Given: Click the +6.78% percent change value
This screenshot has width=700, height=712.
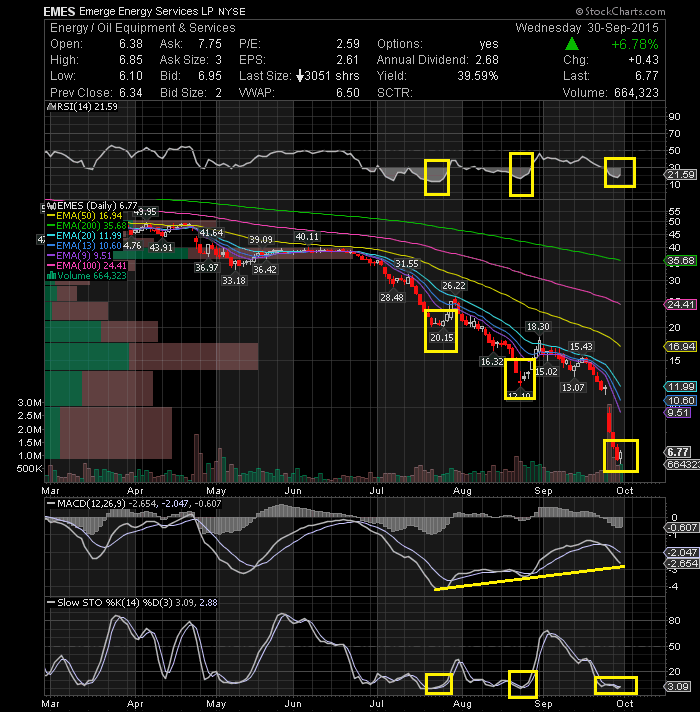Looking at the screenshot, I should click(x=635, y=44).
